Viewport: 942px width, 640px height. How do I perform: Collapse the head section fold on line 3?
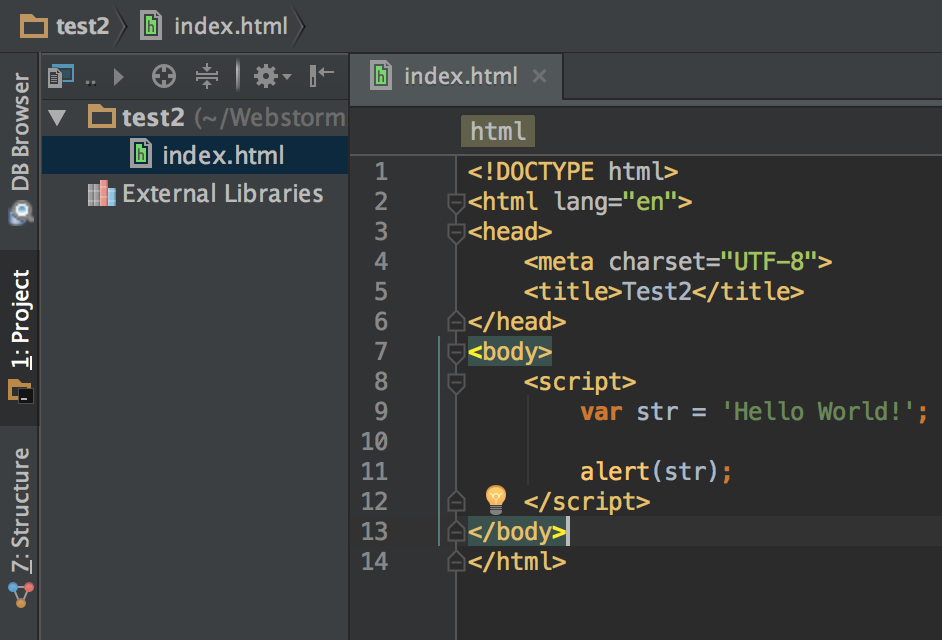[x=455, y=231]
